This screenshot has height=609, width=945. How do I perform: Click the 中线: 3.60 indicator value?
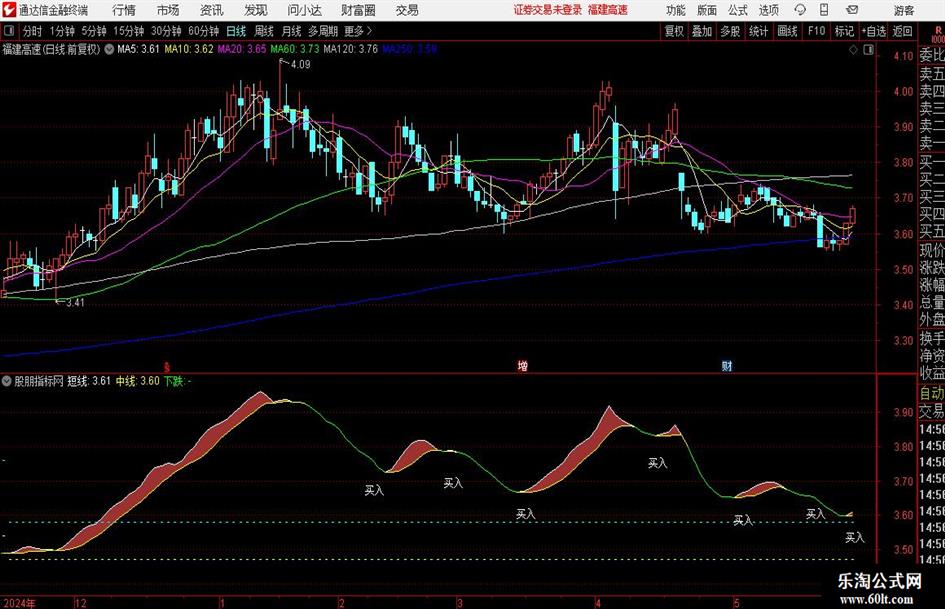pos(137,381)
